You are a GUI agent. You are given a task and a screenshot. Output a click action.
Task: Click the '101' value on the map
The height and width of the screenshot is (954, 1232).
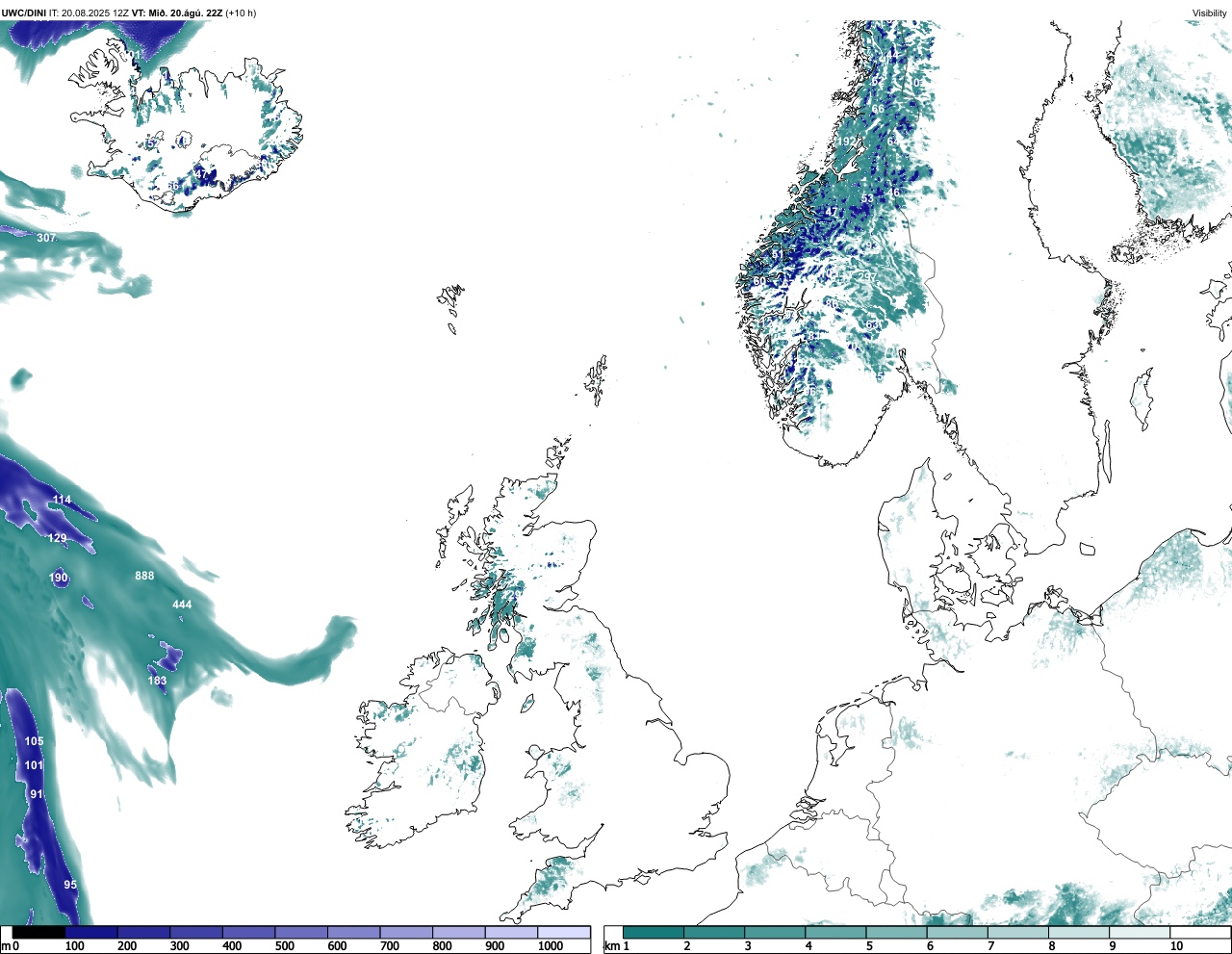tap(34, 765)
